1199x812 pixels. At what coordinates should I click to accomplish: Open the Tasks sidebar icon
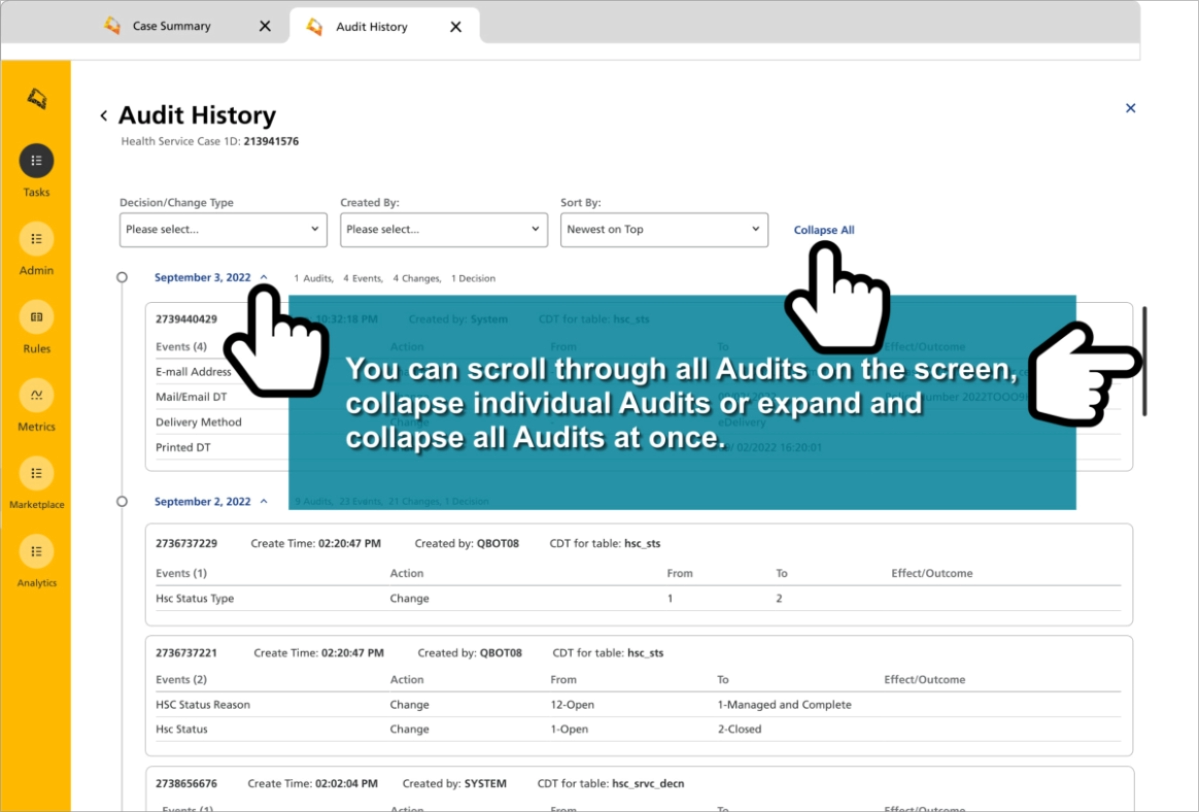click(x=36, y=161)
